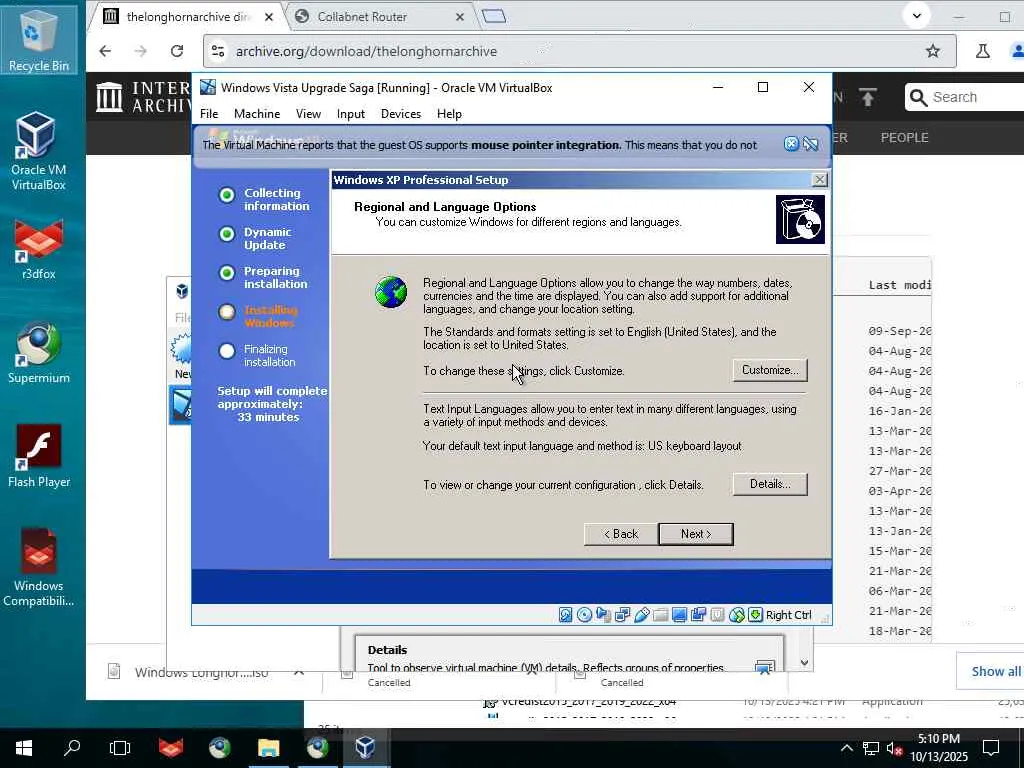Open the Input menu in VirtualBox
The image size is (1024, 768).
coord(351,114)
